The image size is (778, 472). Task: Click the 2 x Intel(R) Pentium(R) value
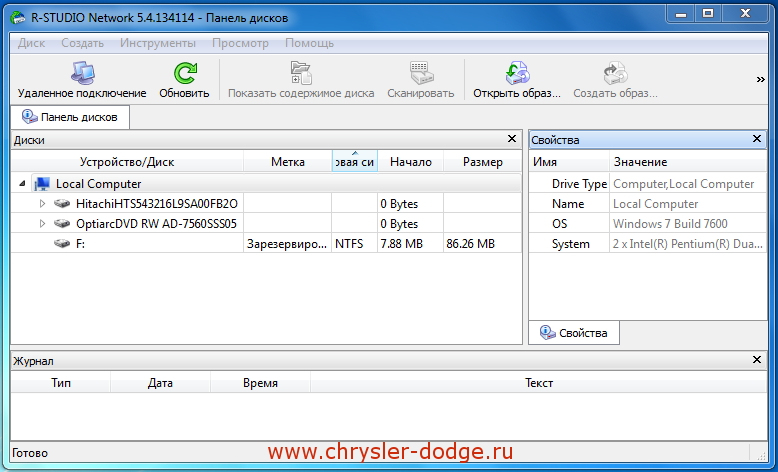pyautogui.click(x=688, y=244)
